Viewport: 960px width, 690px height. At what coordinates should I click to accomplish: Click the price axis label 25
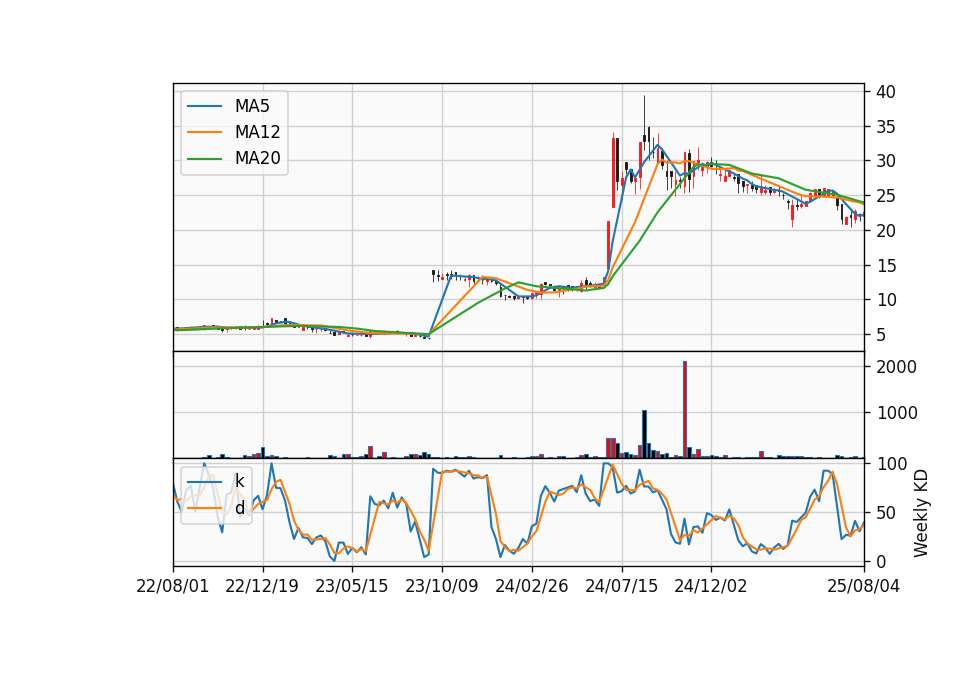(886, 196)
